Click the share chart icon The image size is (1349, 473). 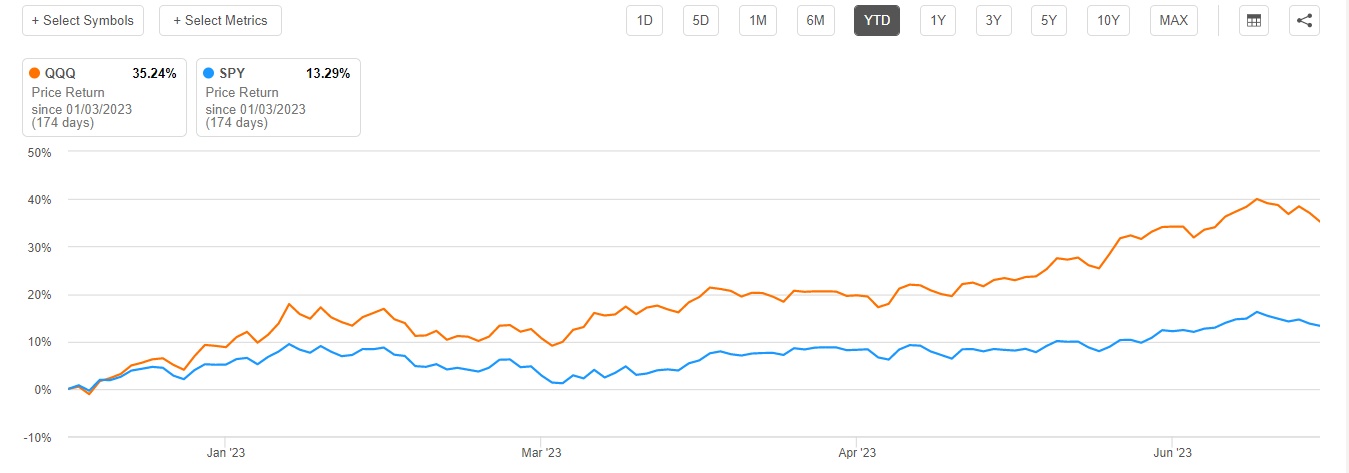pyautogui.click(x=1303, y=20)
